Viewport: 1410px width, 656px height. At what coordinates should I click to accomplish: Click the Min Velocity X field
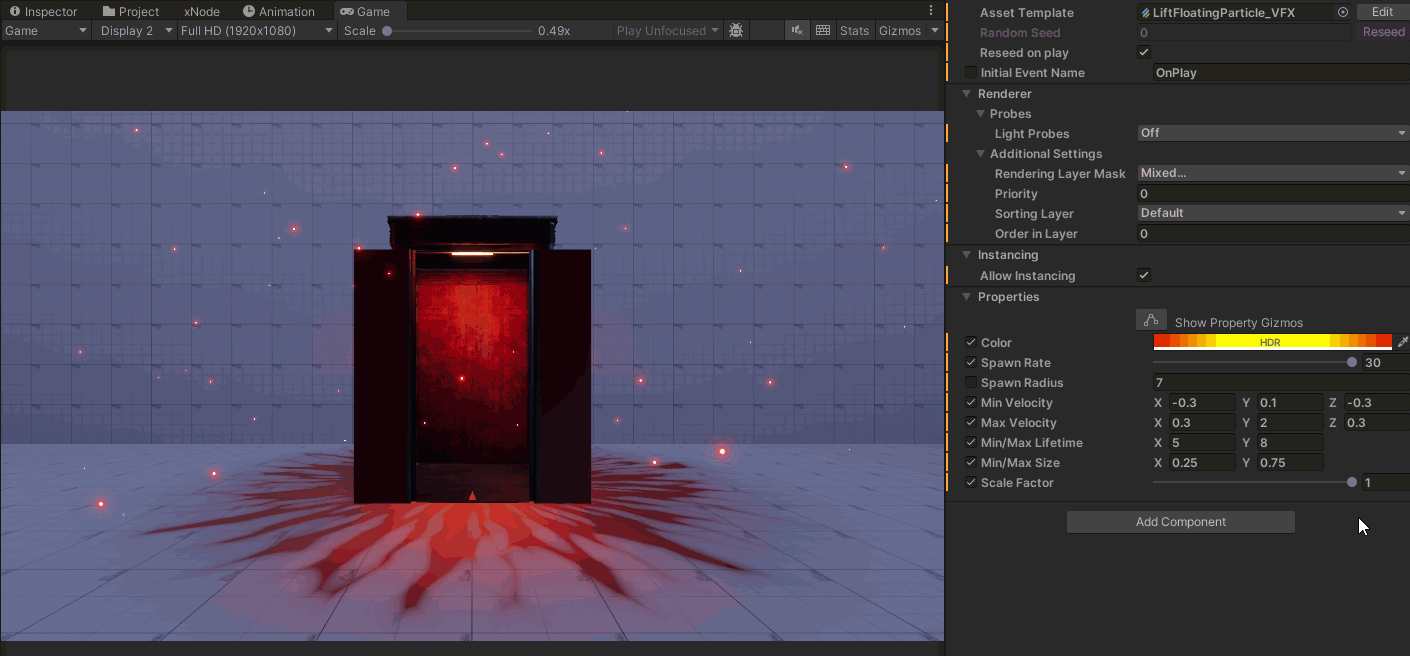[1202, 402]
